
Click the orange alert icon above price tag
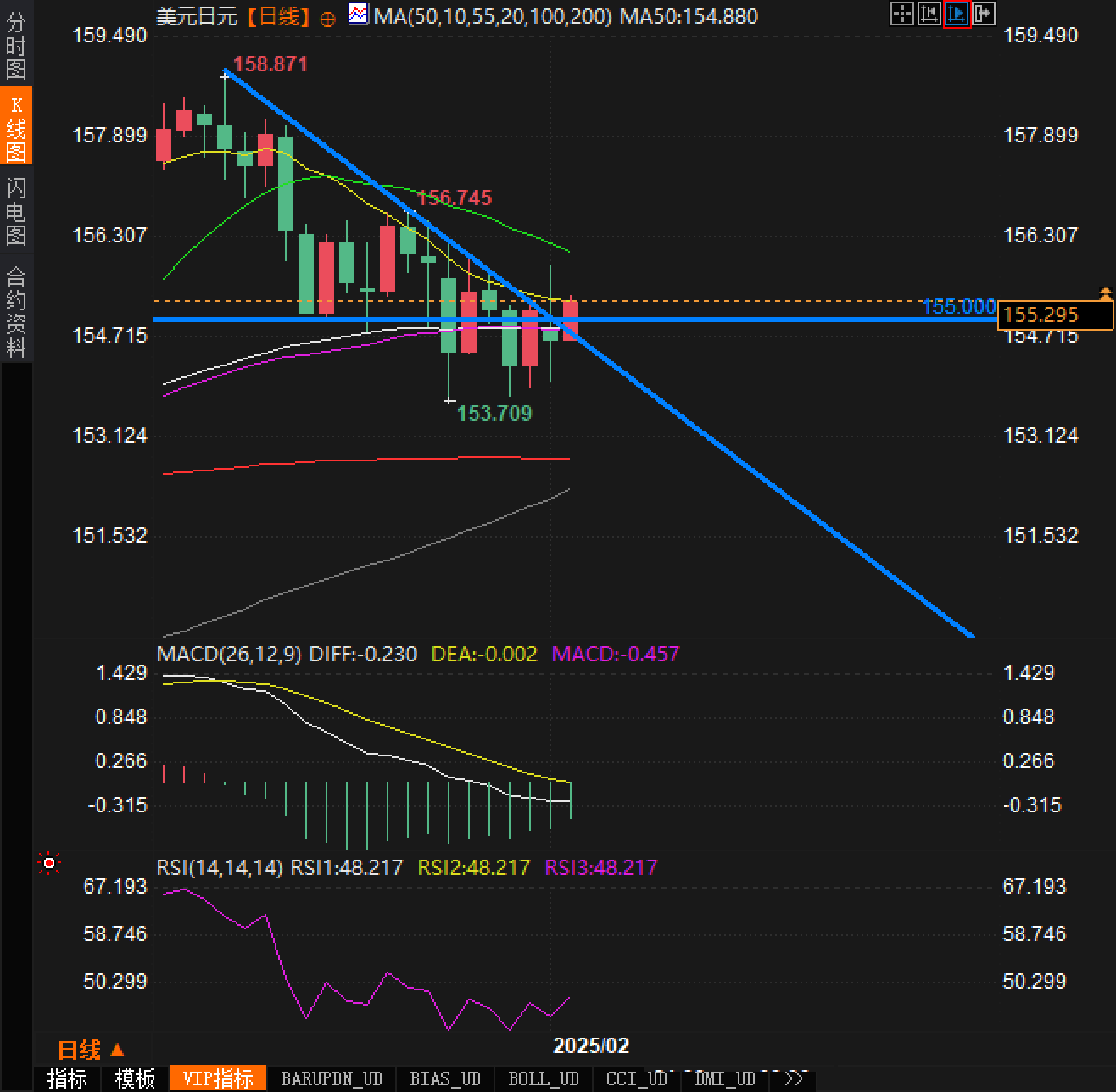click(1105, 293)
